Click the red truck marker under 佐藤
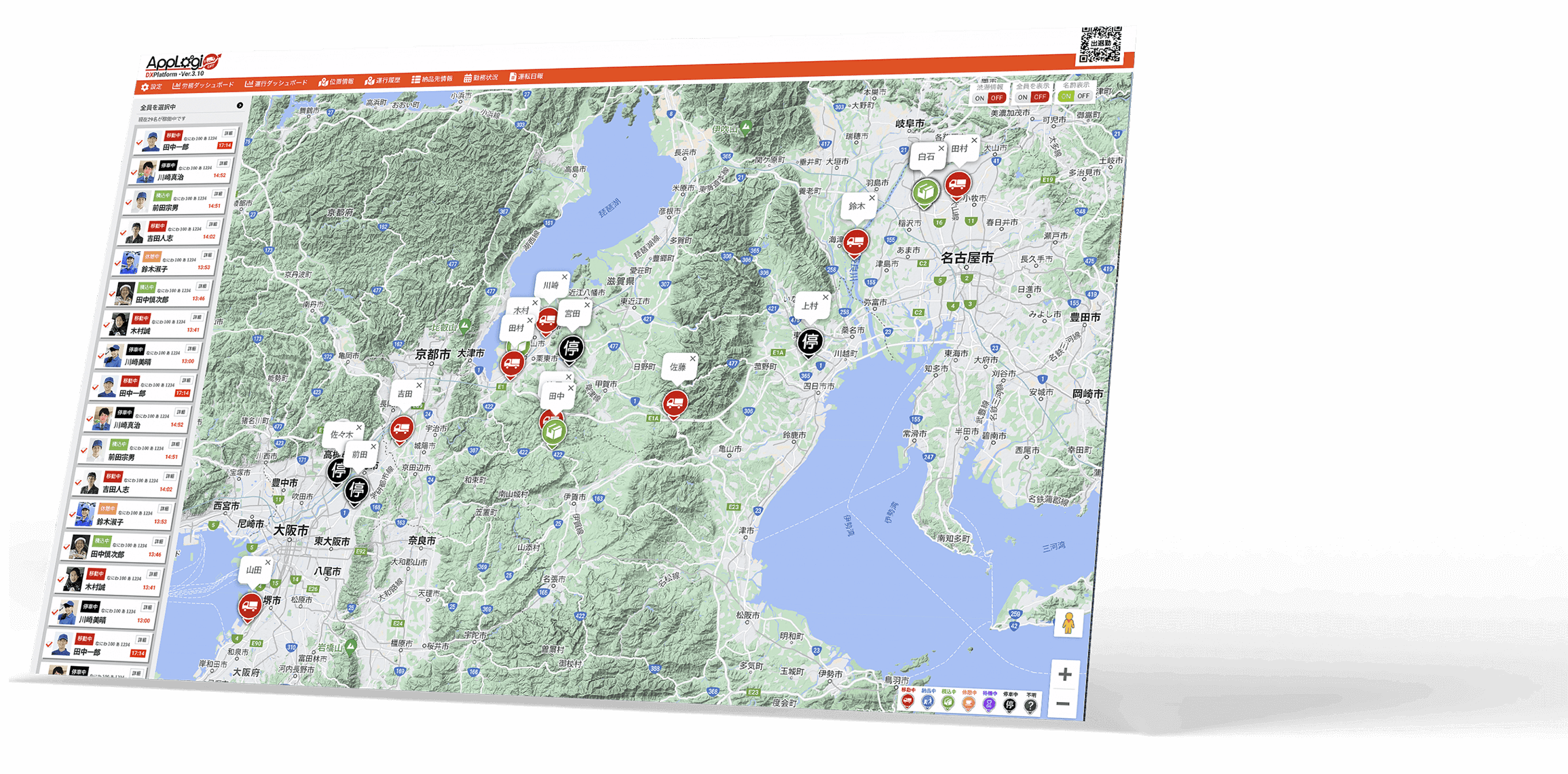The image size is (1568, 774). pos(675,405)
